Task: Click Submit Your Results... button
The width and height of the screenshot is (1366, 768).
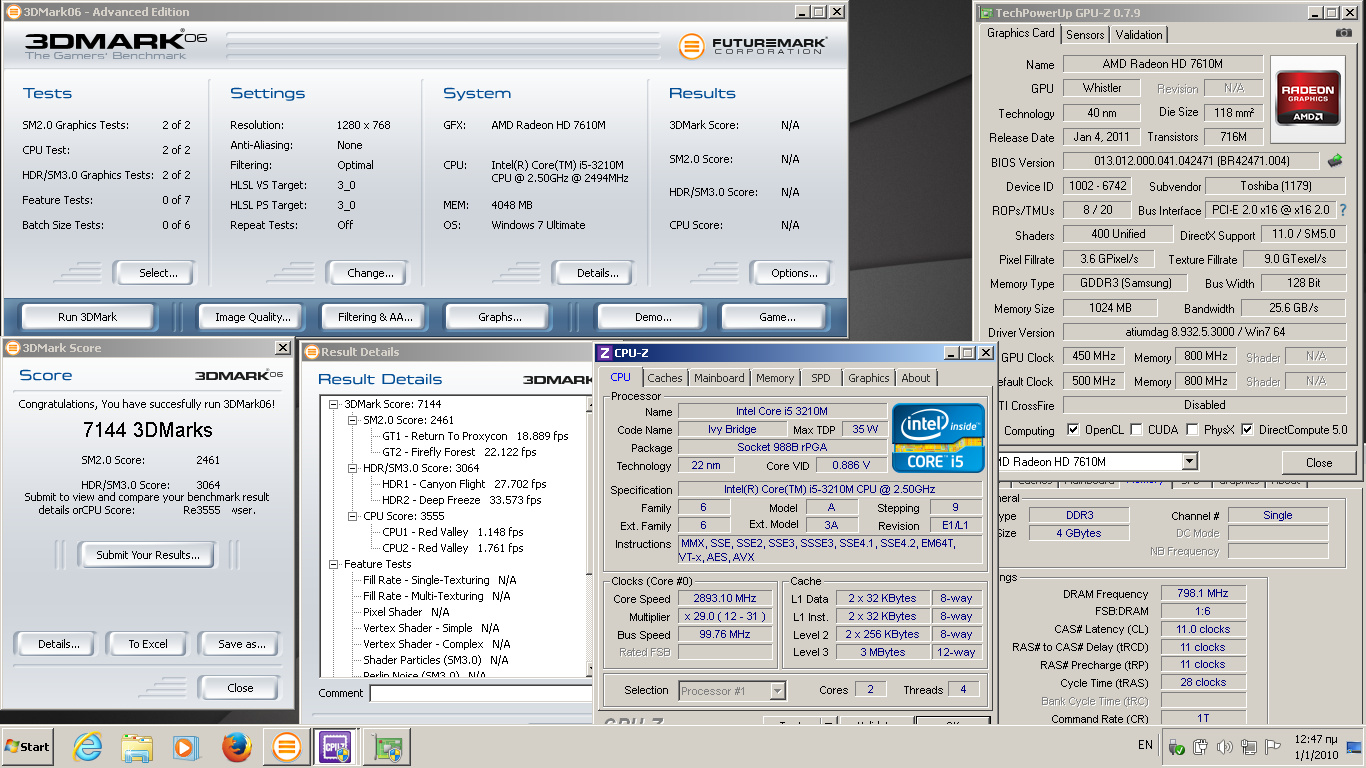Action: pos(148,554)
